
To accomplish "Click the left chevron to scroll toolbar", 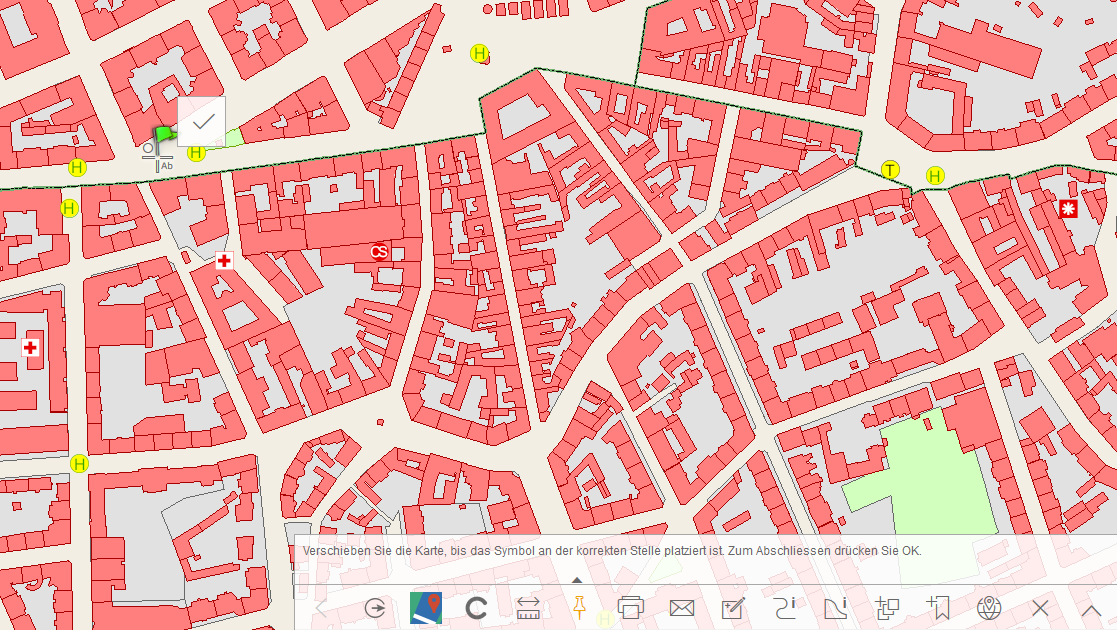I will coord(320,608).
